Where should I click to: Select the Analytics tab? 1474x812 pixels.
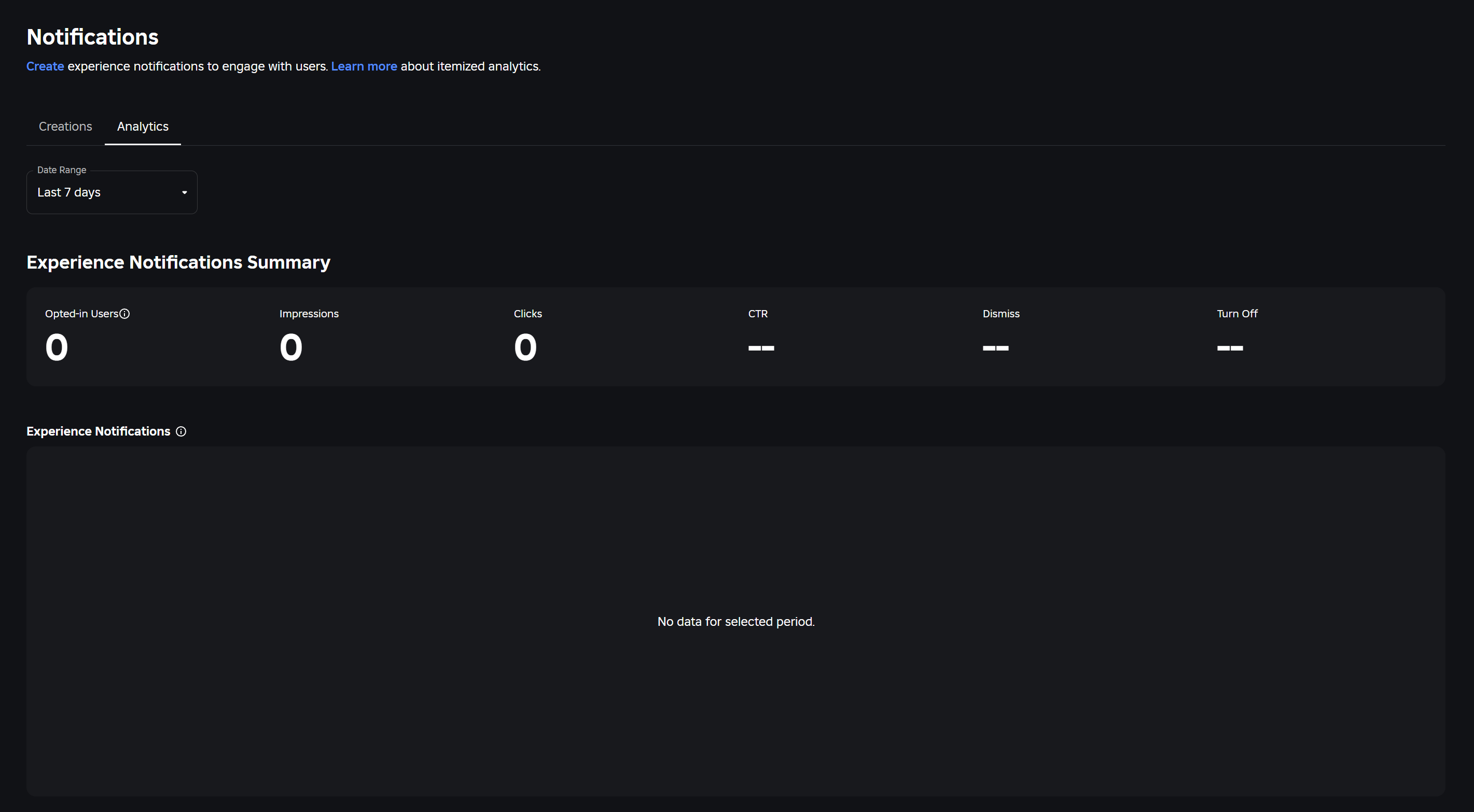click(143, 127)
